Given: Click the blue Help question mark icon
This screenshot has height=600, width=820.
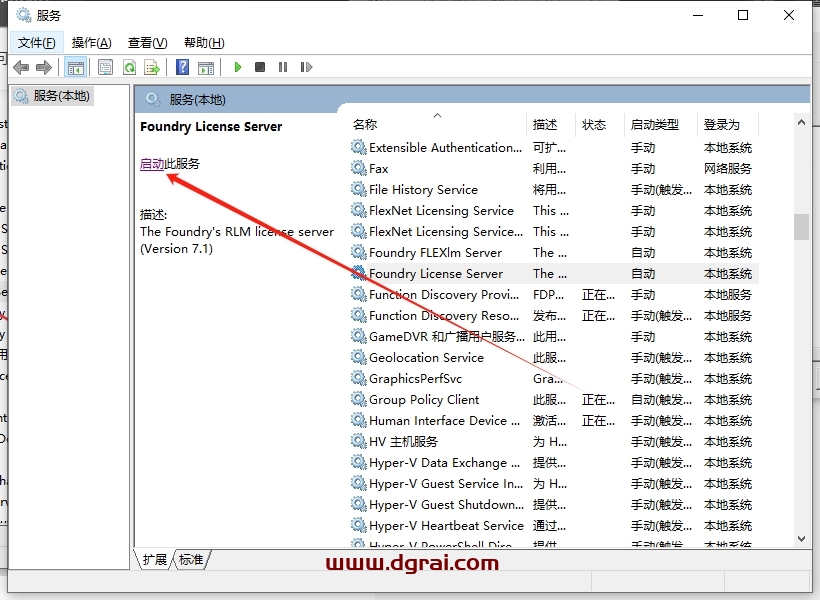Looking at the screenshot, I should (x=182, y=67).
